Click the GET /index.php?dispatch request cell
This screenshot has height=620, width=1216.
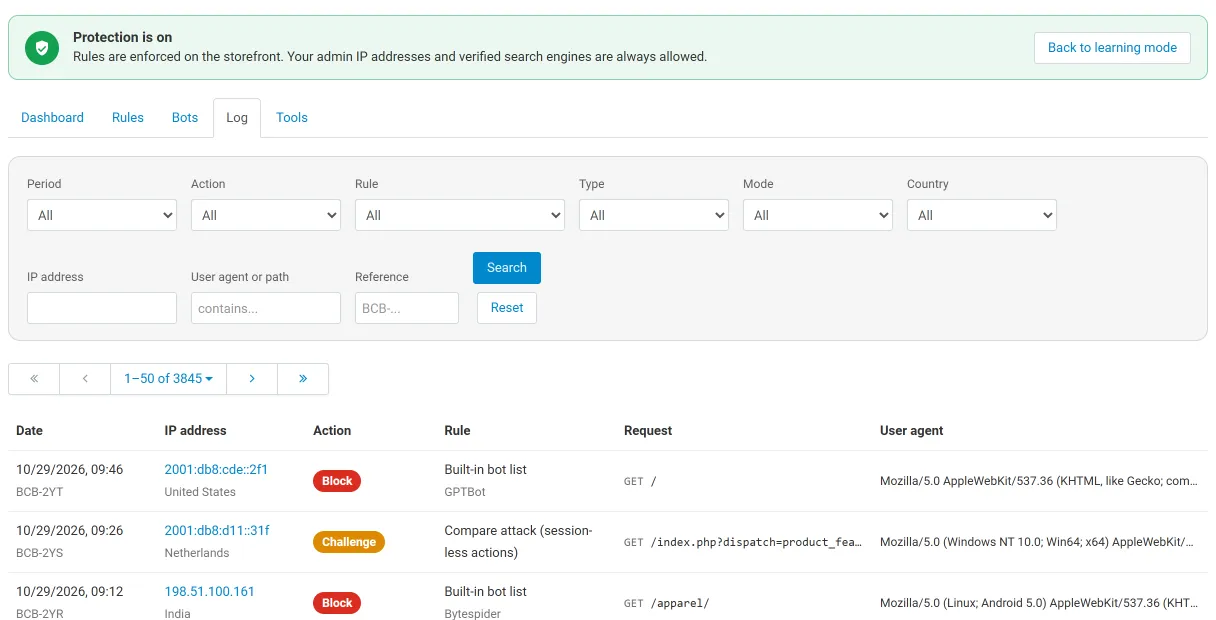click(x=743, y=542)
